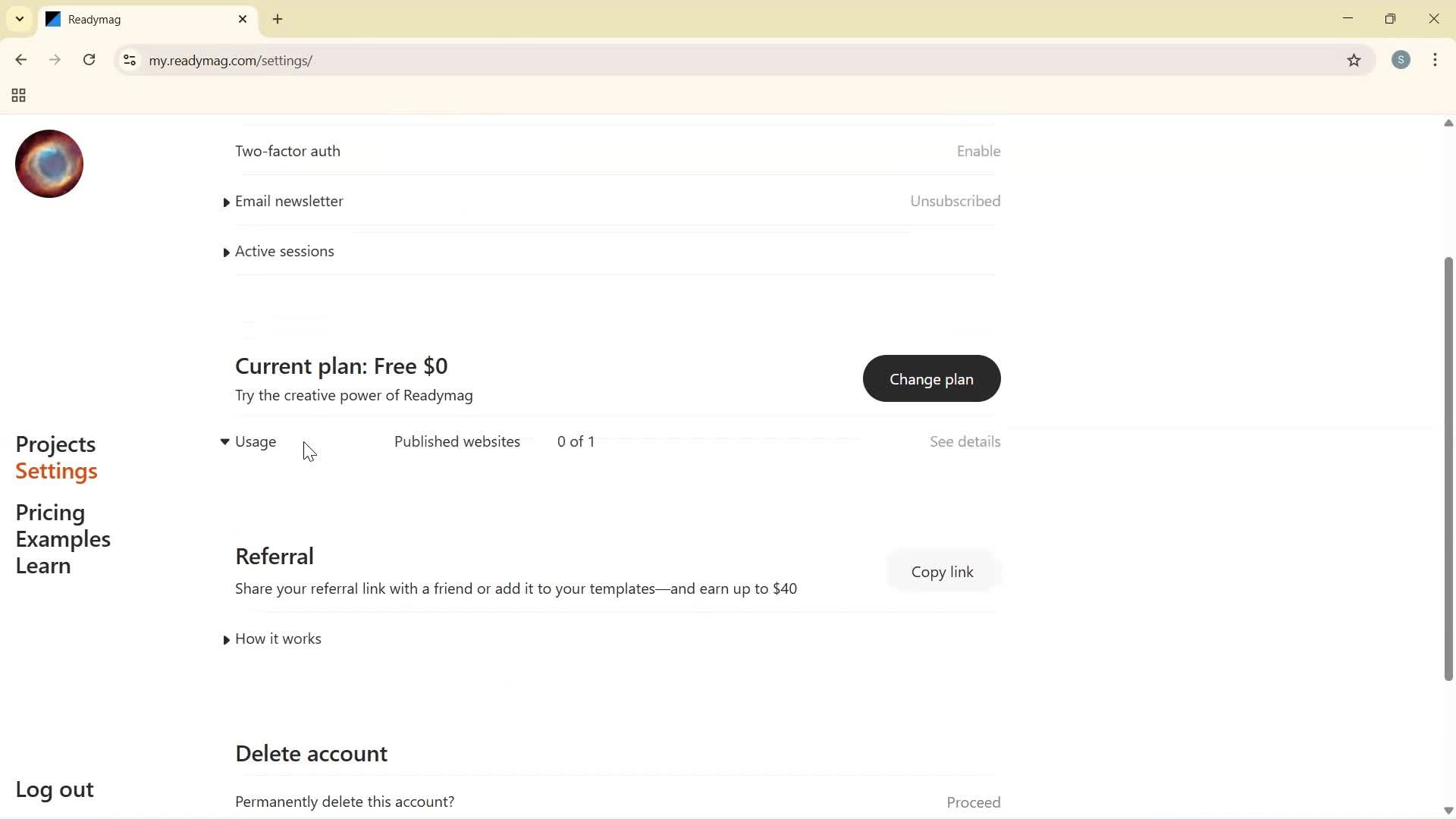Viewport: 1456px width, 819px height.
Task: Copy the referral link
Action: pyautogui.click(x=942, y=572)
